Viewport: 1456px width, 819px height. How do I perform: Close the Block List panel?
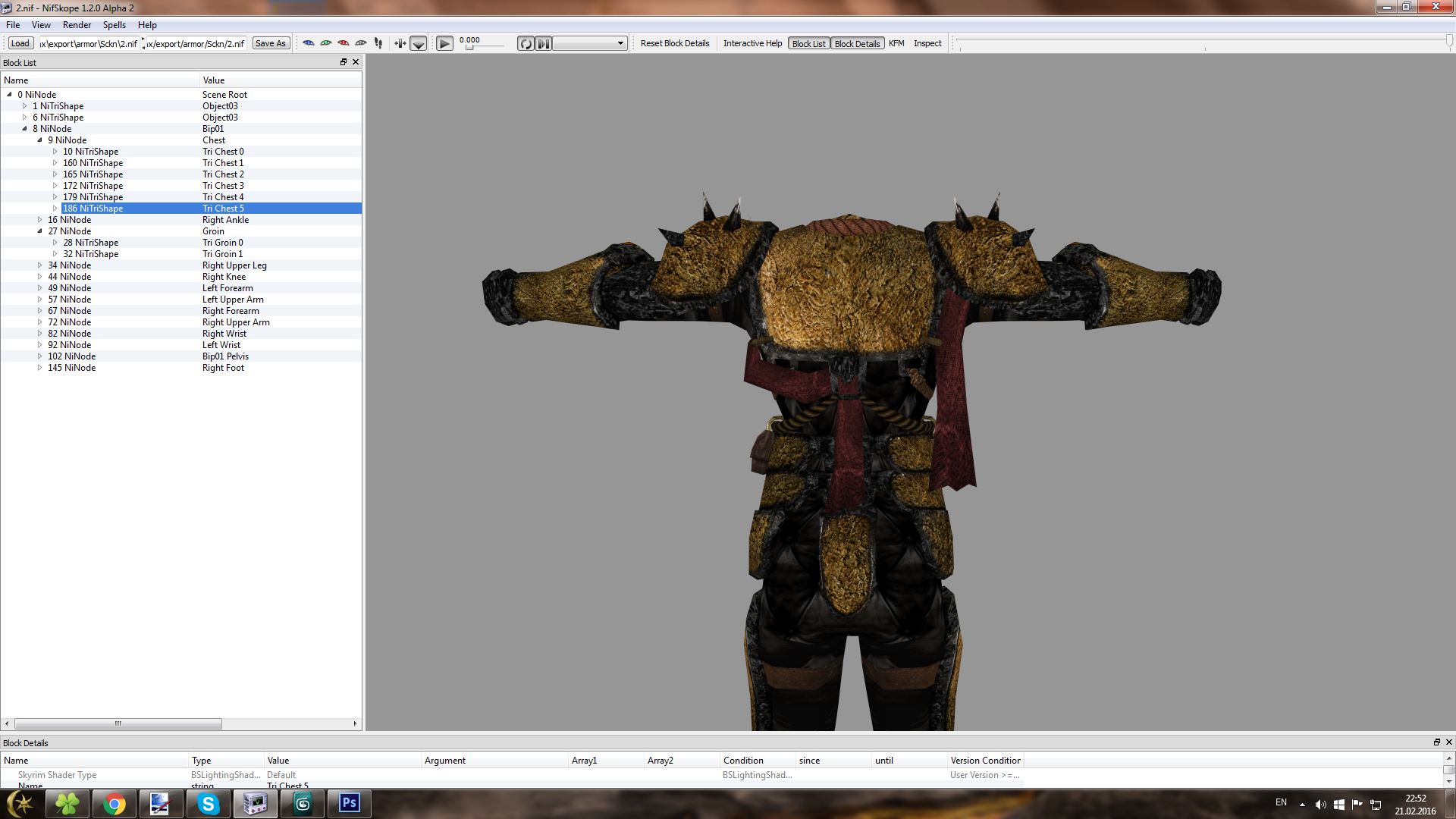[x=356, y=62]
